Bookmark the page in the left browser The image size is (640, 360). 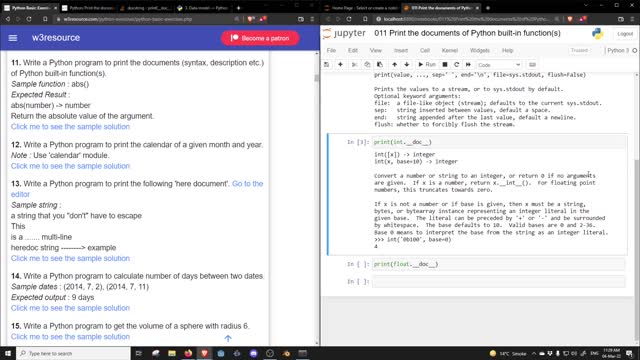(x=45, y=19)
